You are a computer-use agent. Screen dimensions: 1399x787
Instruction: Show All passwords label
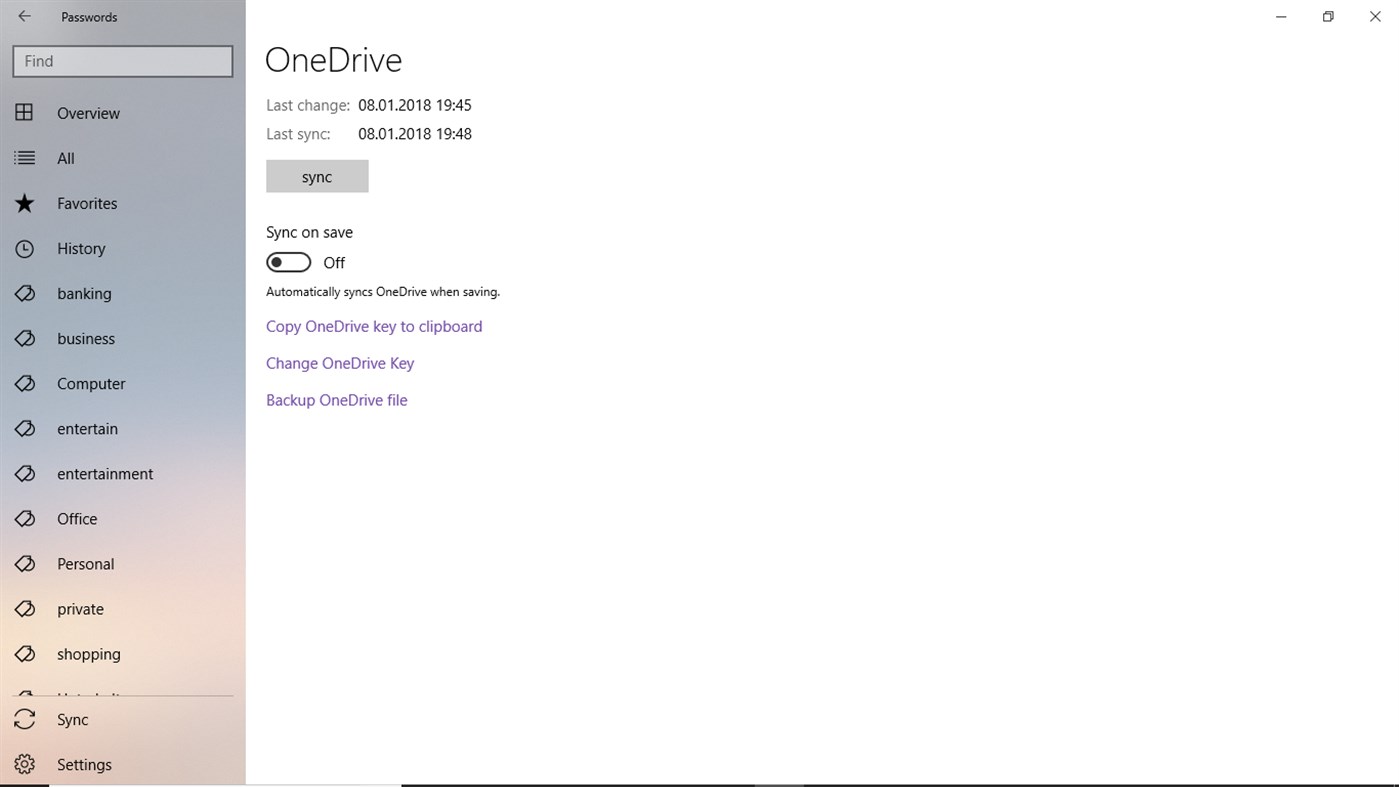pos(66,158)
